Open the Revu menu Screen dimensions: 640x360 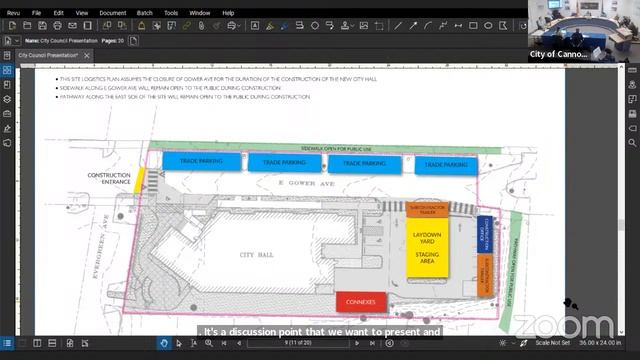pos(13,13)
